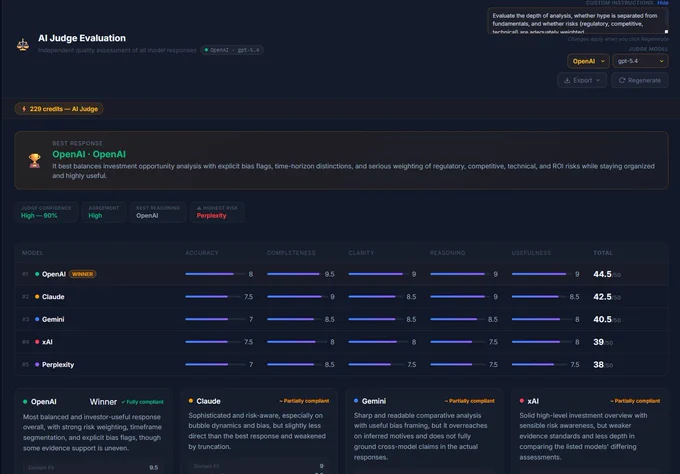Image resolution: width=680 pixels, height=474 pixels.
Task: Click the REASONING column header
Action: coord(448,253)
